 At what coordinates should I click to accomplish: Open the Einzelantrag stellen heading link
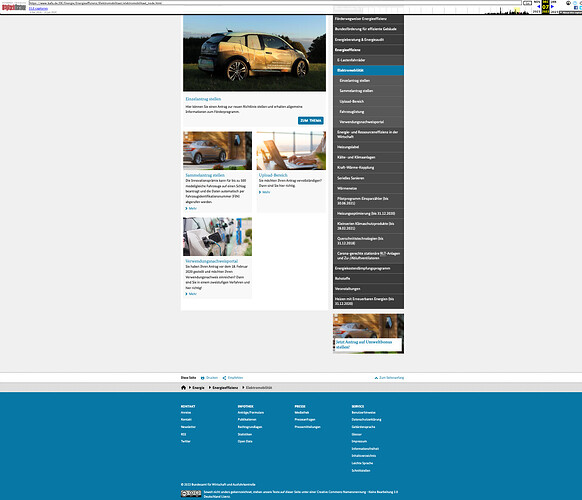[203, 99]
